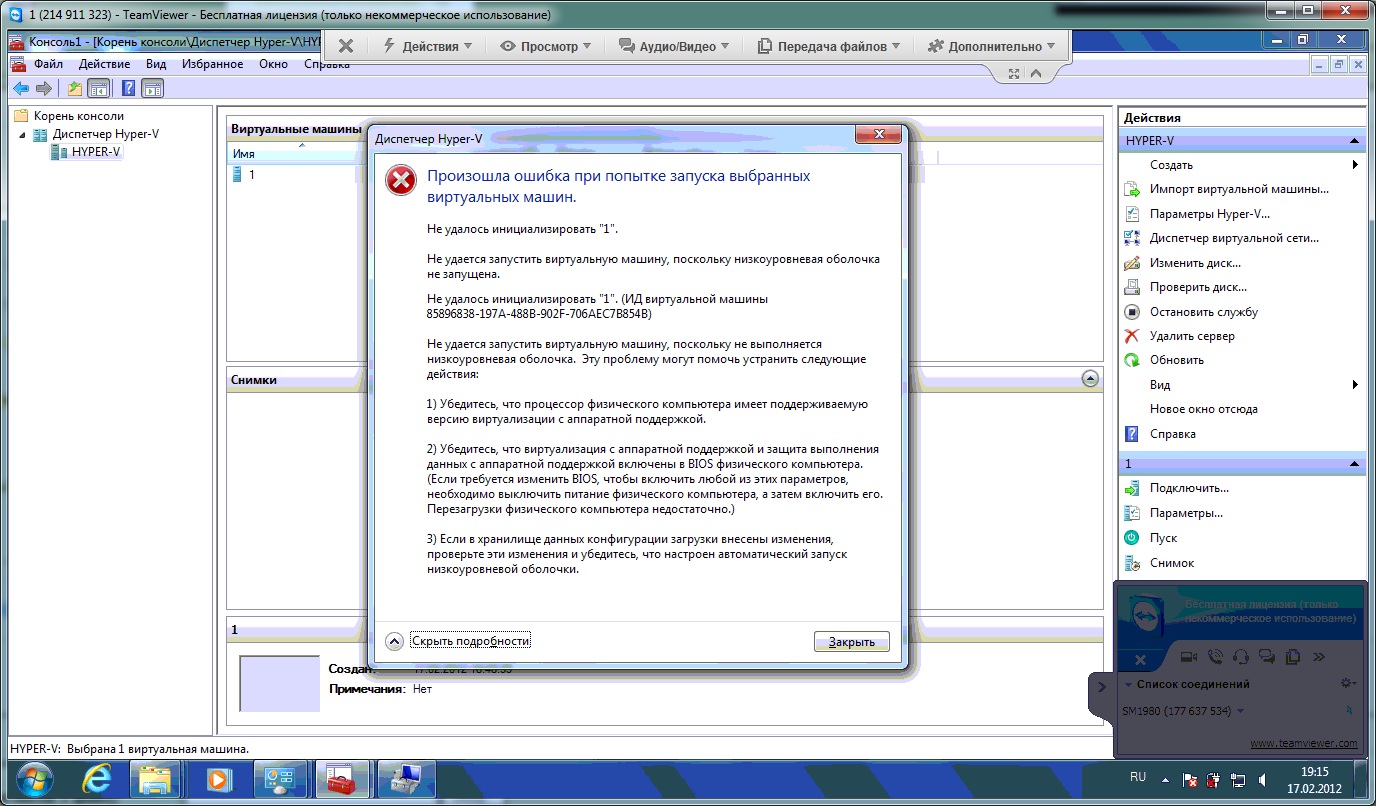The image size is (1376, 806).
Task: Collapse the TeamViewer toolbar with up chevron
Action: point(1035,73)
